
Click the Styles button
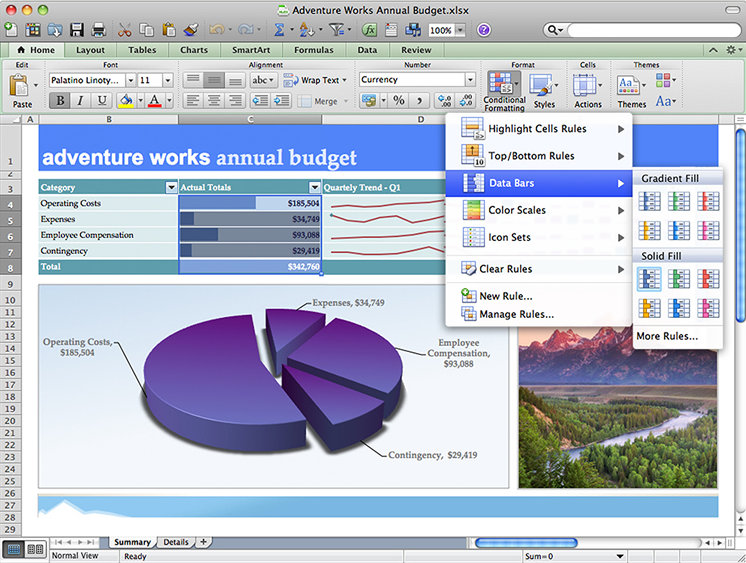[544, 92]
